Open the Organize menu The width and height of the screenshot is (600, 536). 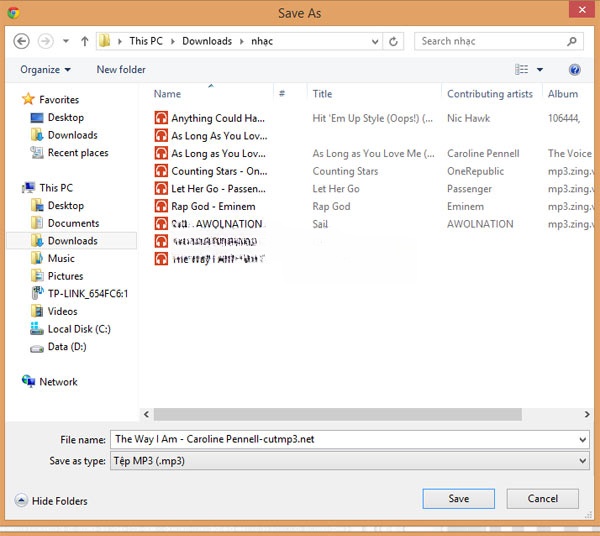pos(45,70)
